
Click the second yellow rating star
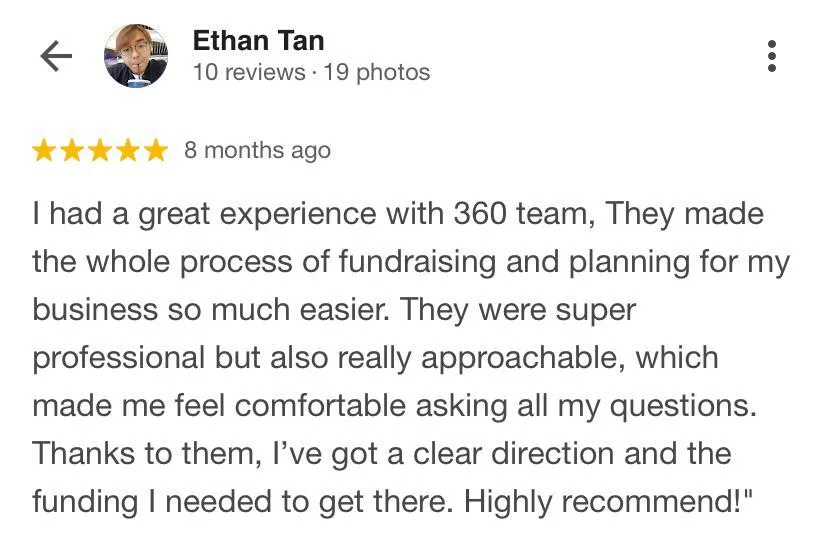click(72, 151)
